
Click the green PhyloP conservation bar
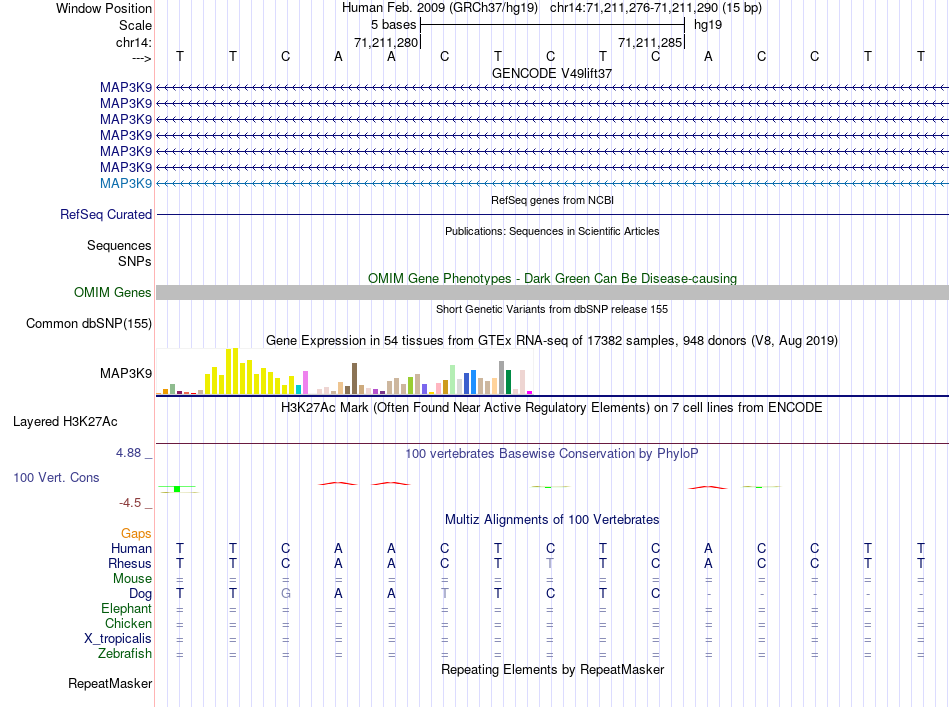177,488
